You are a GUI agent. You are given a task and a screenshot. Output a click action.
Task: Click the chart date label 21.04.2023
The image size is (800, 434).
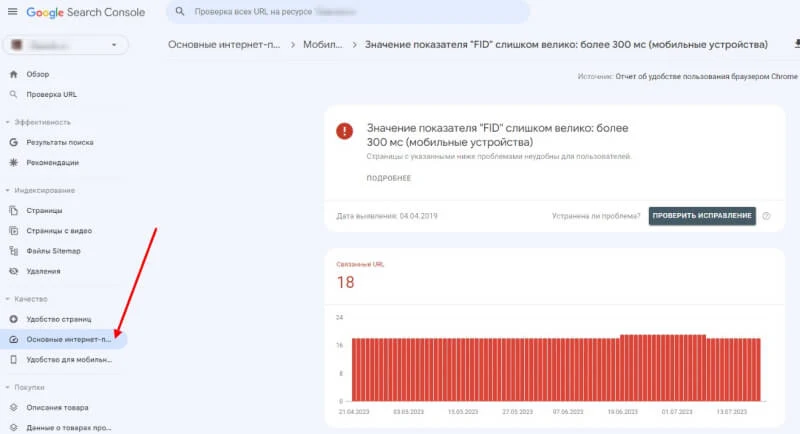(354, 412)
